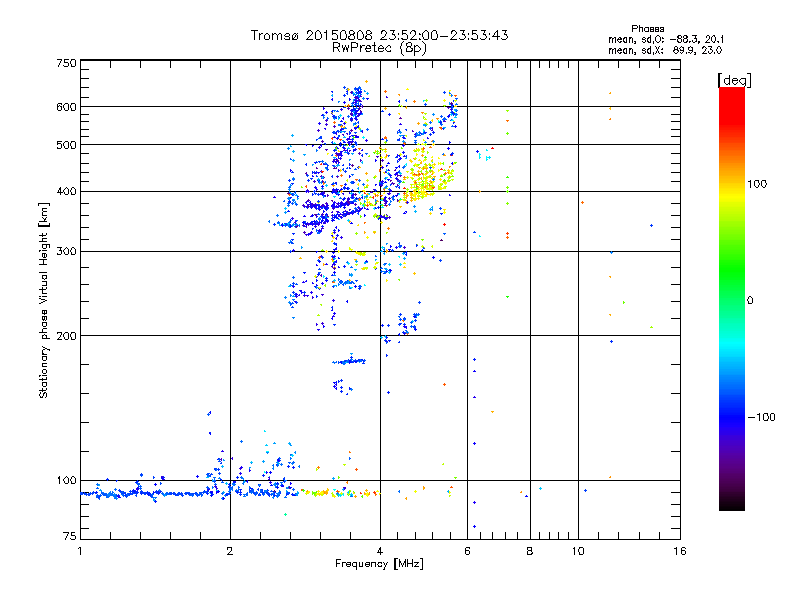Click the y-axis '100' tick label
Viewport: 800px width, 600px height.
[x=67, y=481]
